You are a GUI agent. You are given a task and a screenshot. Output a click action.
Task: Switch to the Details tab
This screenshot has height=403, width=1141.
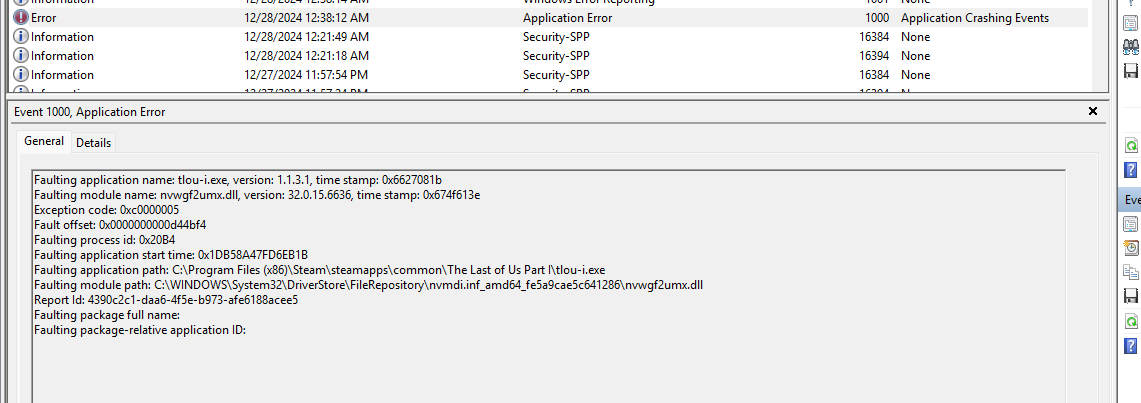click(93, 143)
